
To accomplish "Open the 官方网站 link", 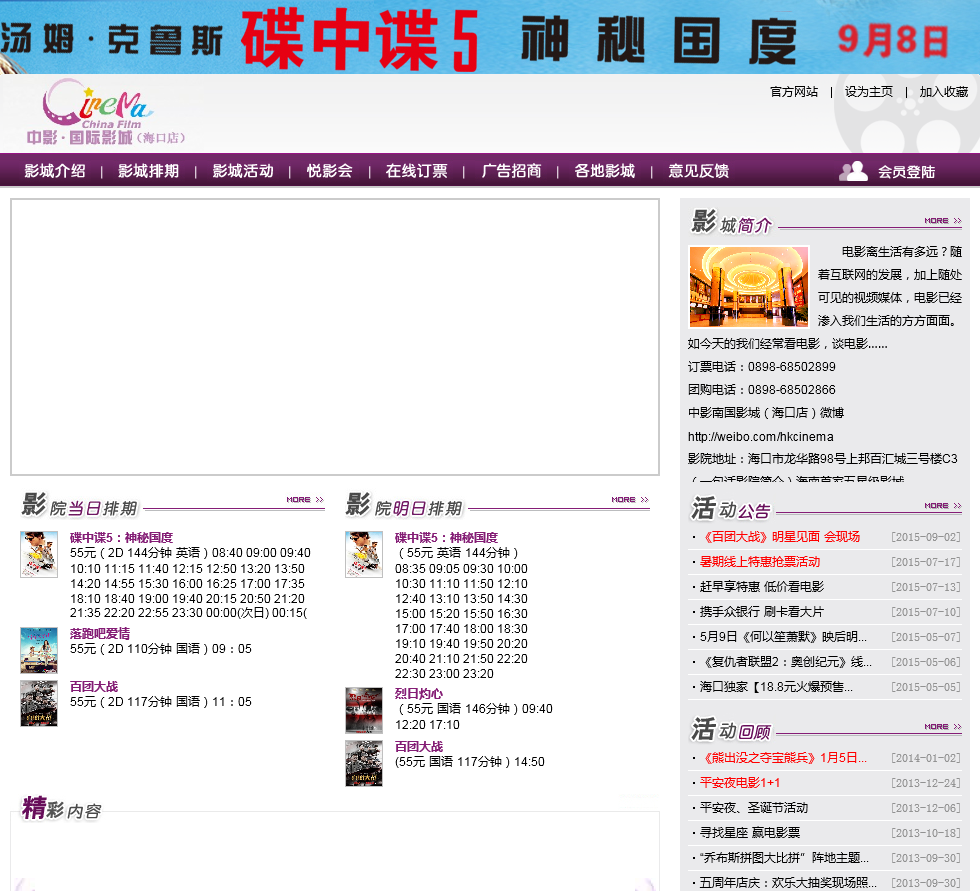I will (794, 92).
